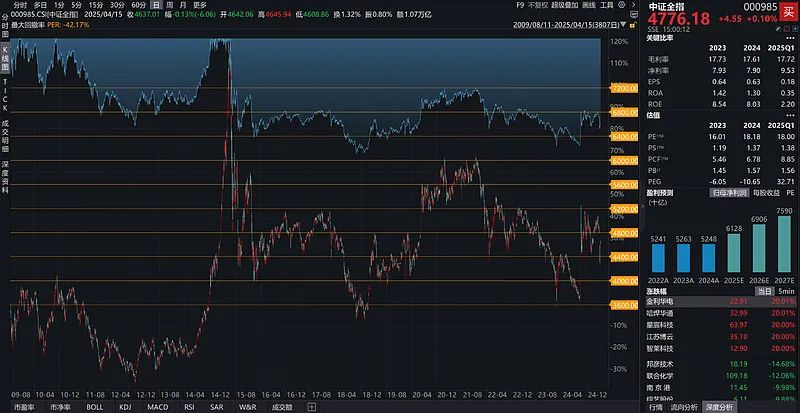Toggle 归母净利润 forecast view

click(713, 191)
